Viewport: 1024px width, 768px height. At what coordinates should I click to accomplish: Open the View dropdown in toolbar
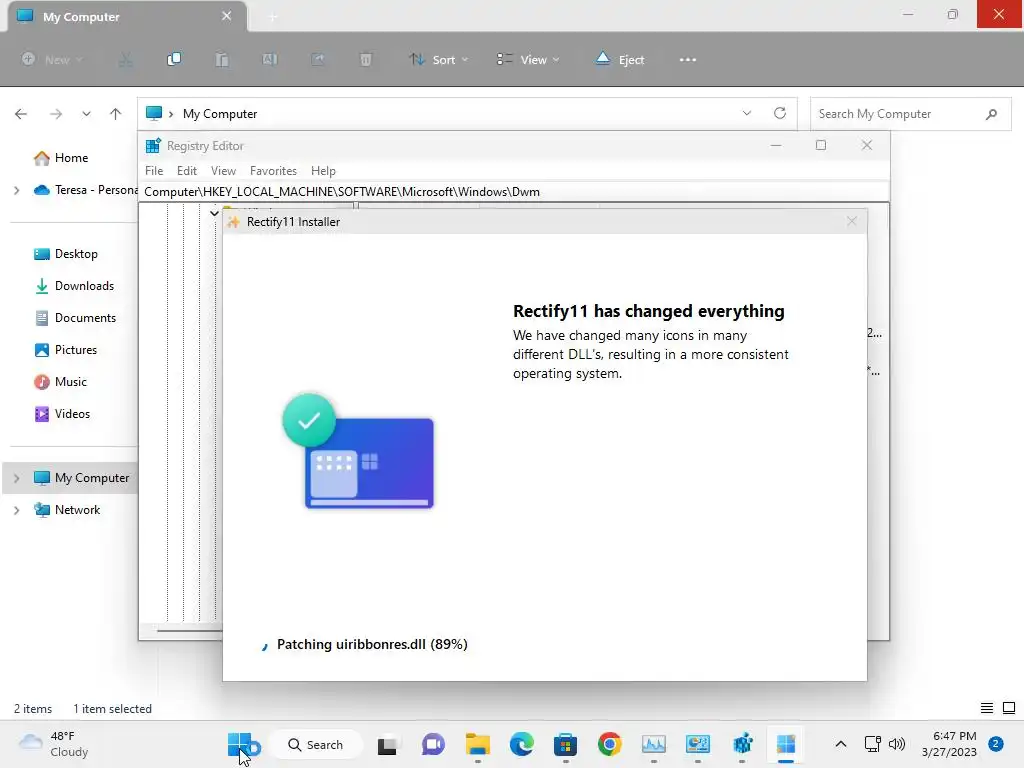(528, 59)
